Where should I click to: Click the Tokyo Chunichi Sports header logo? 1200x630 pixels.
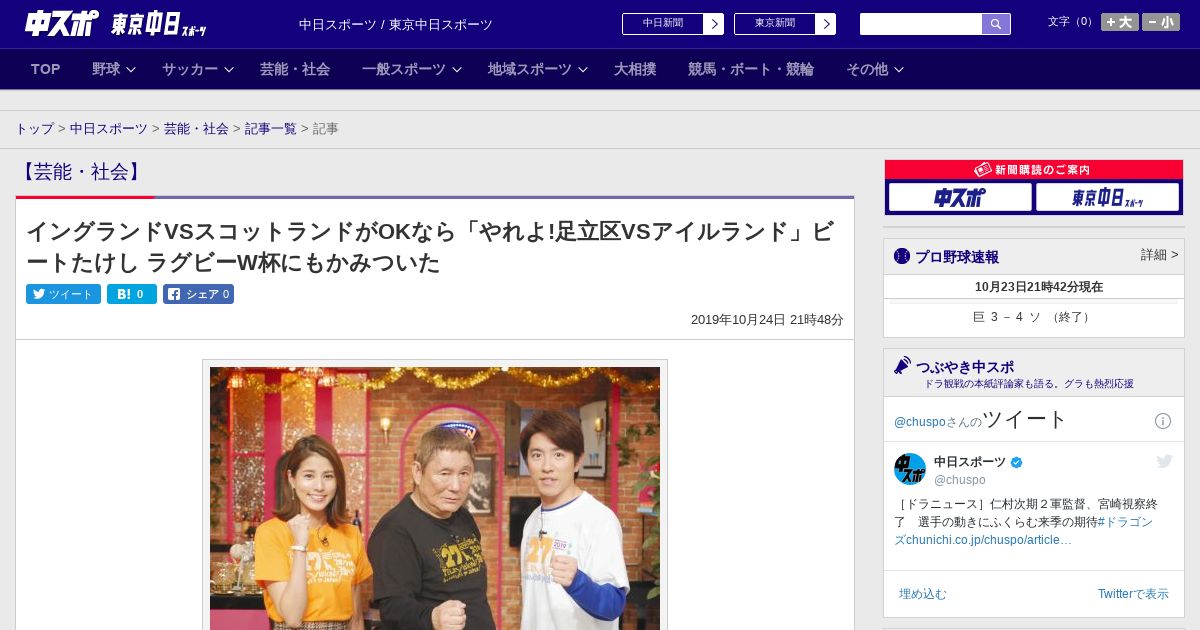[x=159, y=24]
